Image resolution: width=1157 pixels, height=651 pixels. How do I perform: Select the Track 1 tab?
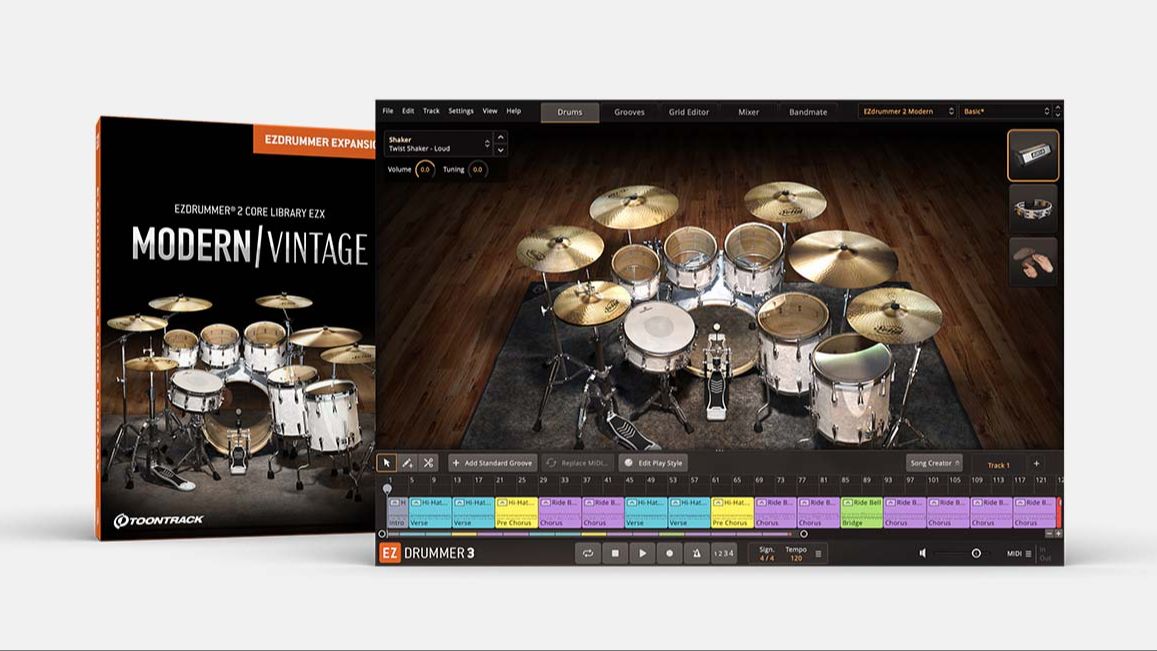click(x=998, y=465)
